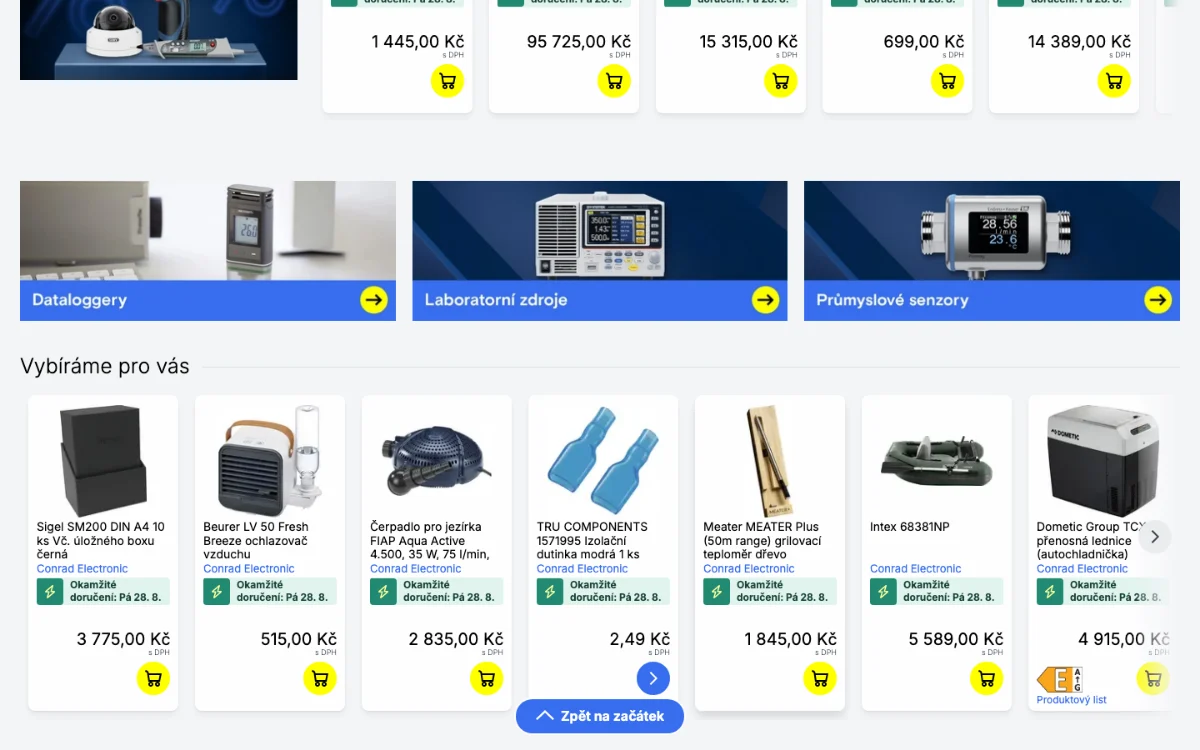Open Laboratorní zdroje category banner
This screenshot has height=750, width=1200.
(x=600, y=251)
